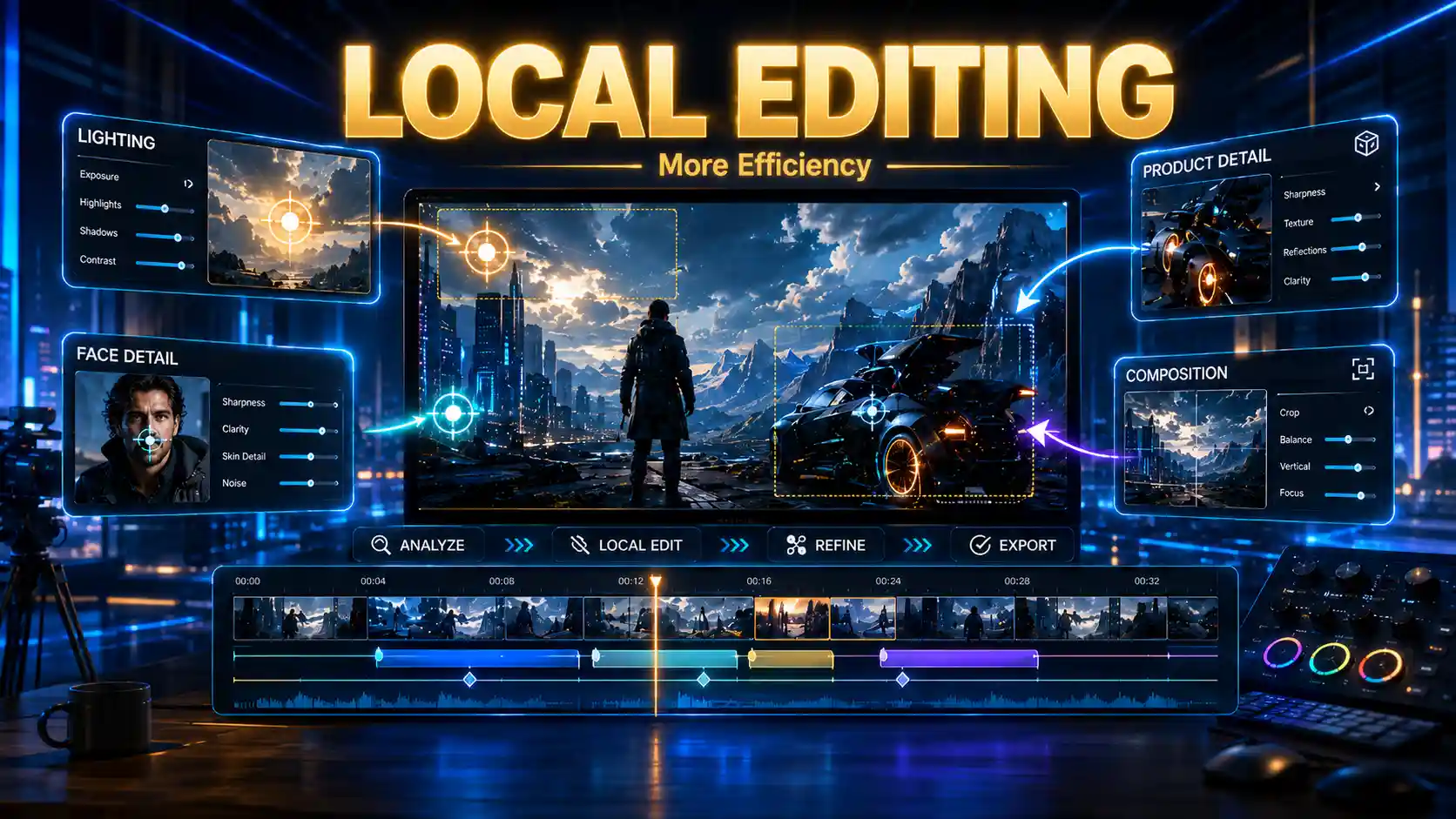
Task: Click the EXPORT step button
Action: coord(1012,545)
